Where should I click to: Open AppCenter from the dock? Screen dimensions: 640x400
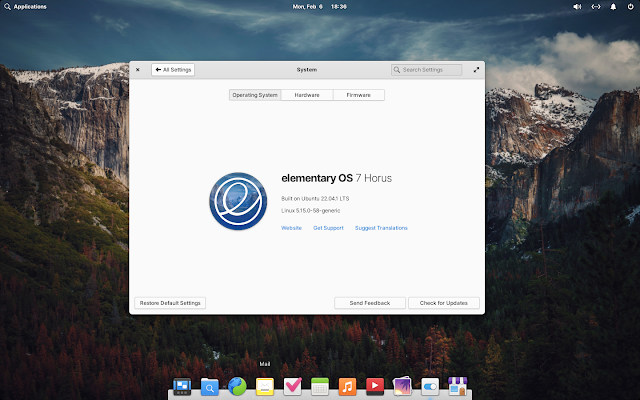tap(458, 386)
